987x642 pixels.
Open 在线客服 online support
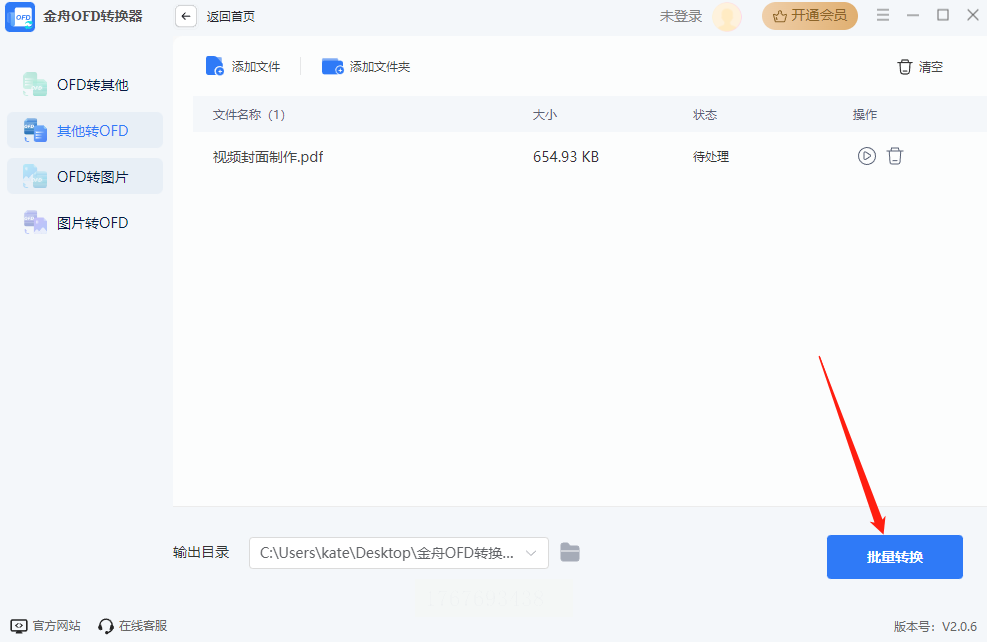coord(143,626)
